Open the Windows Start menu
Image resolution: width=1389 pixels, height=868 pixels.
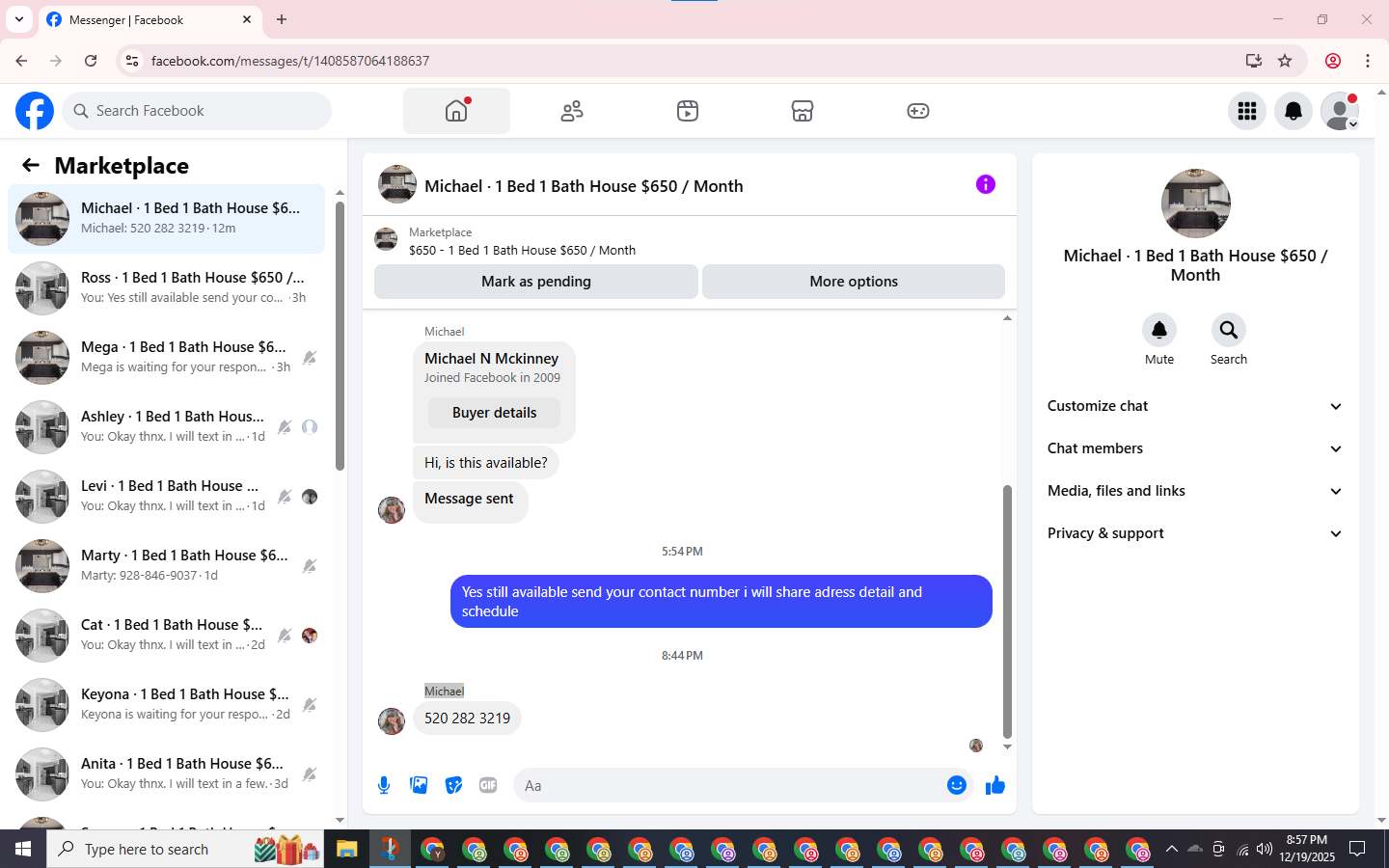tap(23, 850)
